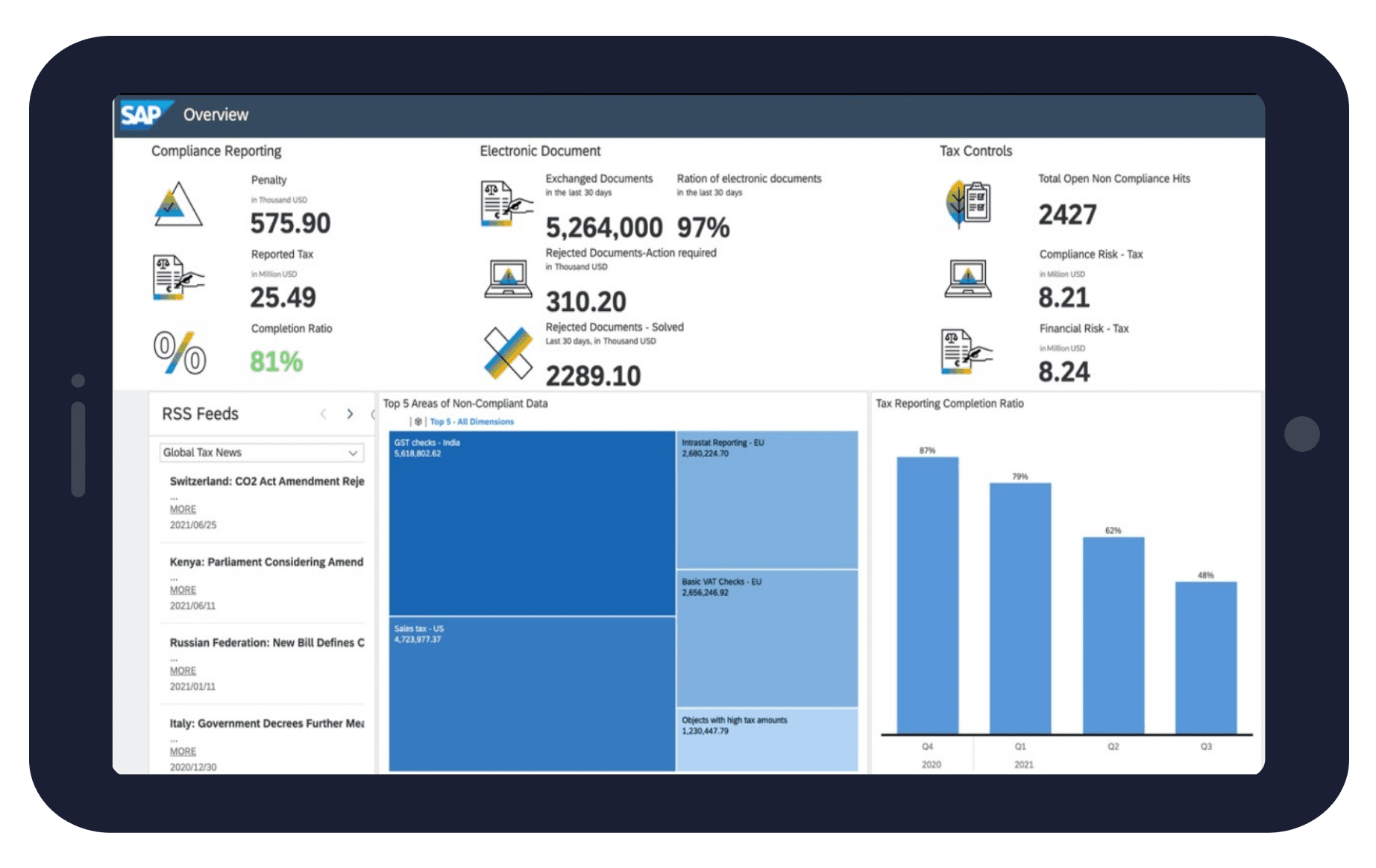Click the Rejected Documents laptop warning icon
1376x868 pixels.
click(x=508, y=279)
